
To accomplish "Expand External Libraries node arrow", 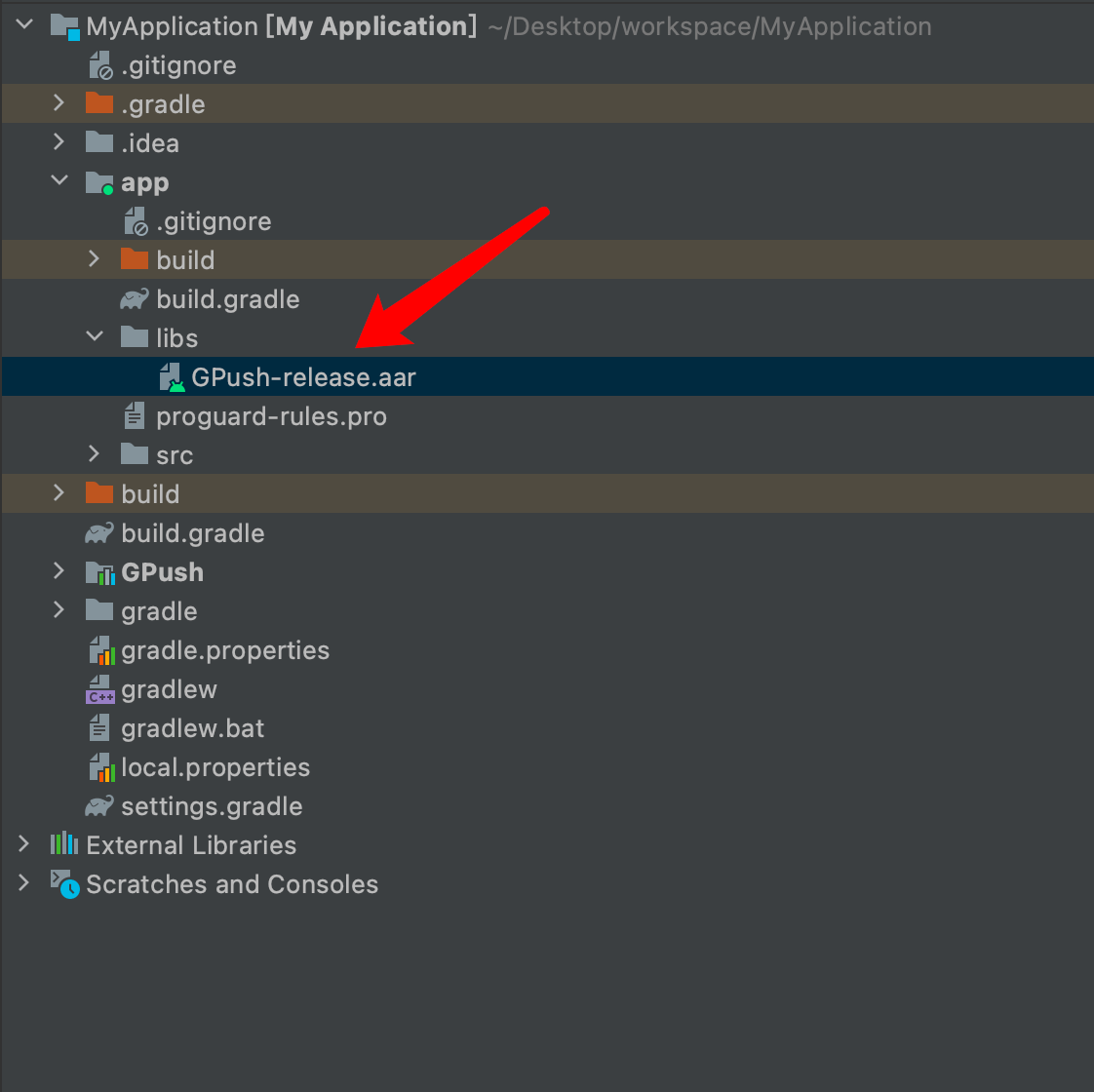I will pos(23,844).
